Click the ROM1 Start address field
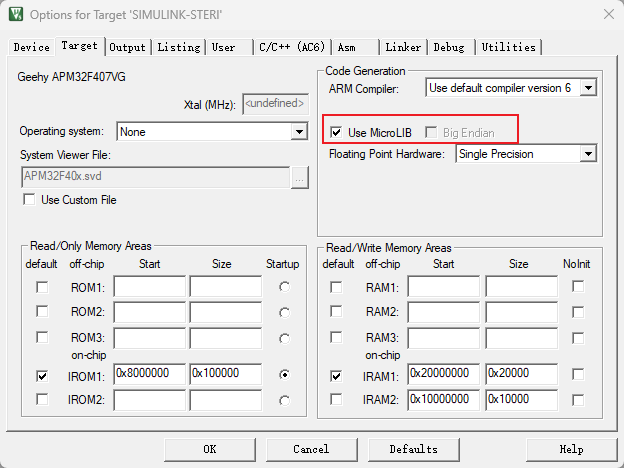Viewport: 624px width, 468px height. (150, 286)
